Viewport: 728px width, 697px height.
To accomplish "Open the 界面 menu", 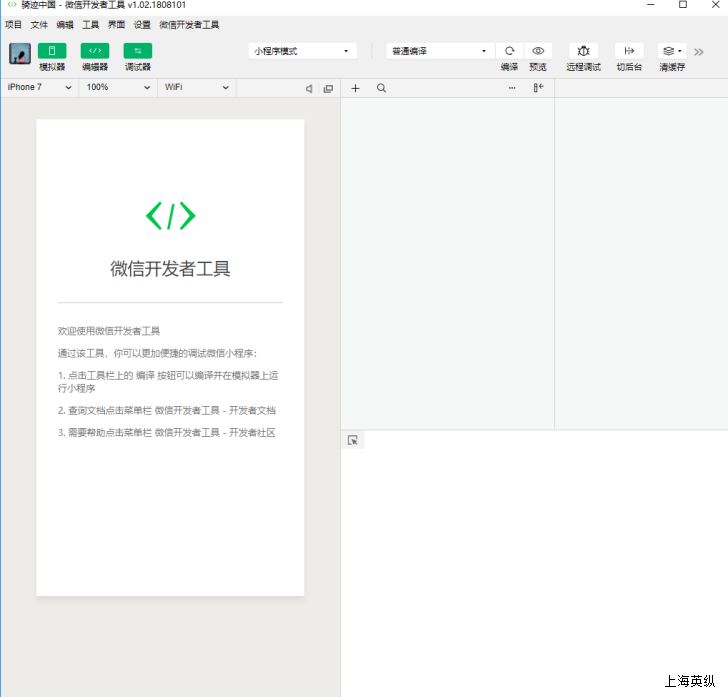I will point(117,25).
